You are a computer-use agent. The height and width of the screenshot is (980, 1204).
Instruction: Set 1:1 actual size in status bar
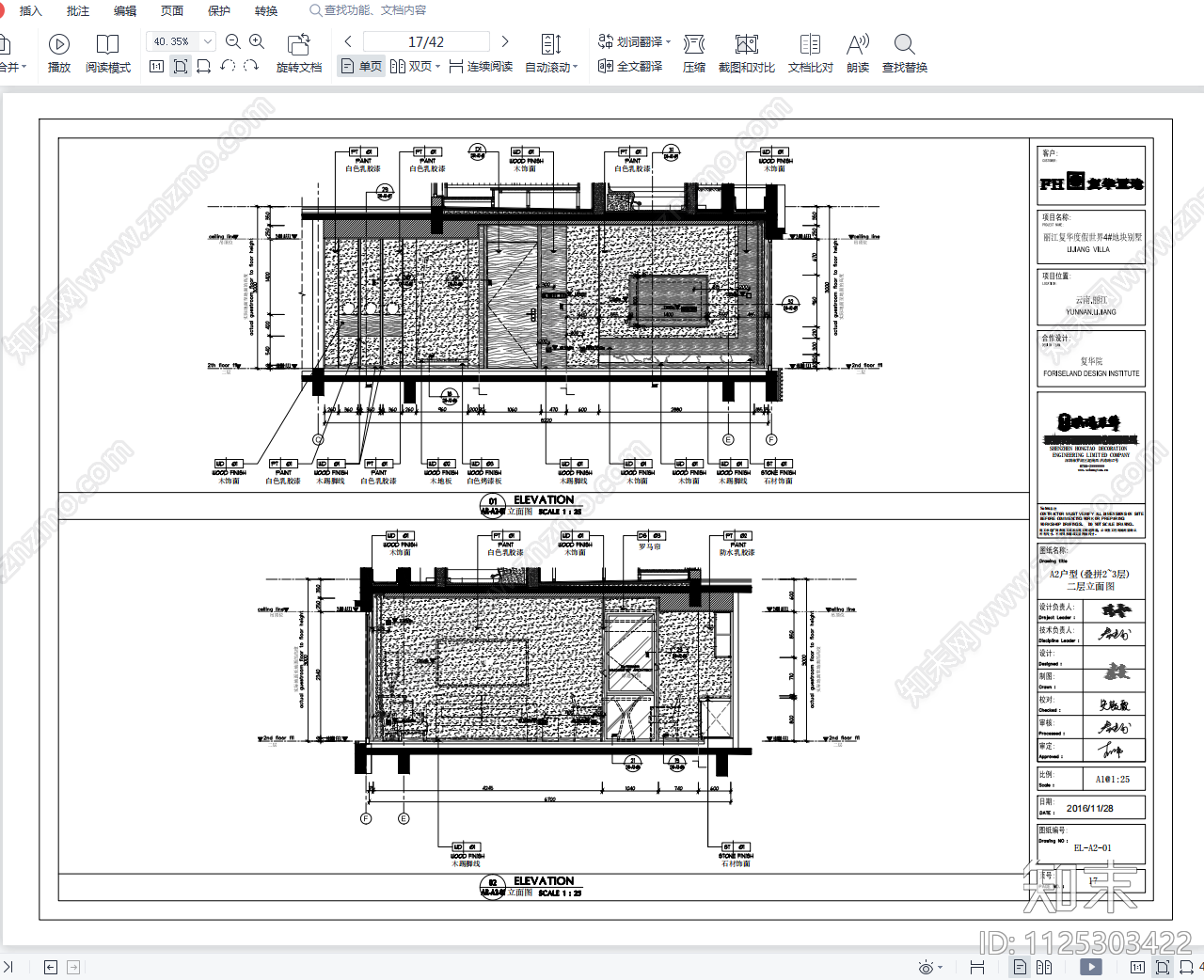pos(1137,967)
